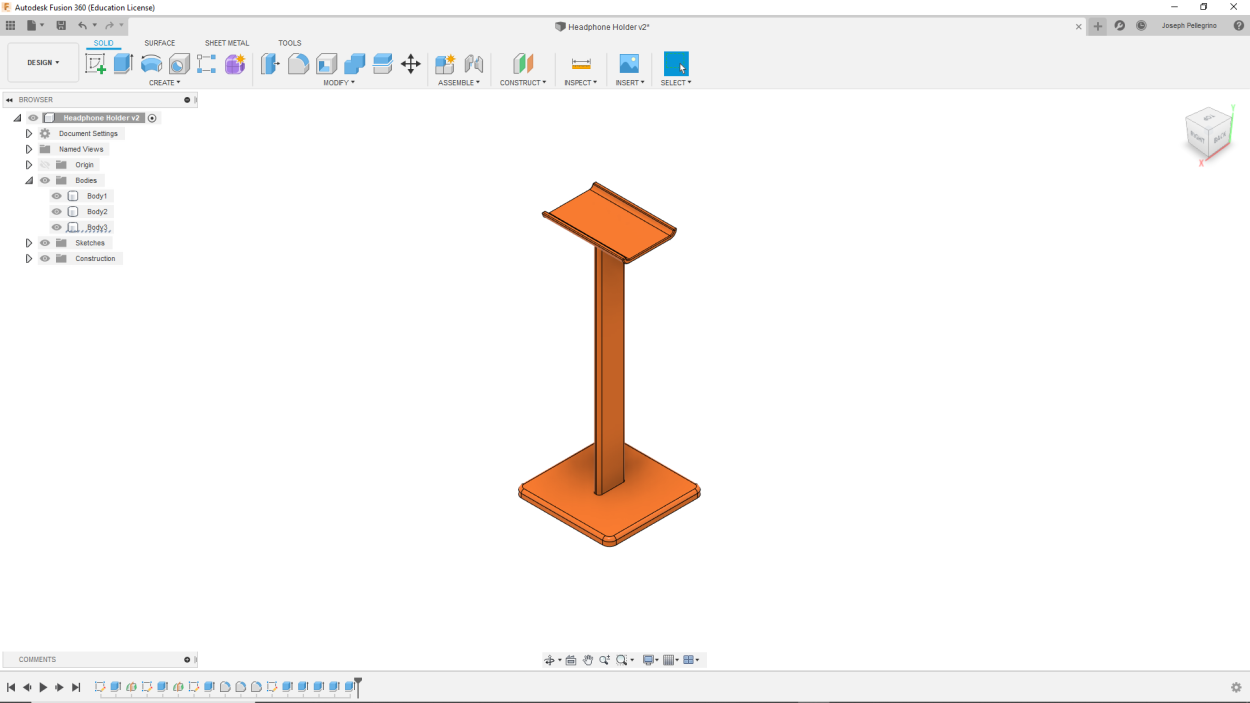Expand the Origin node
Viewport: 1250px width, 703px height.
click(29, 165)
